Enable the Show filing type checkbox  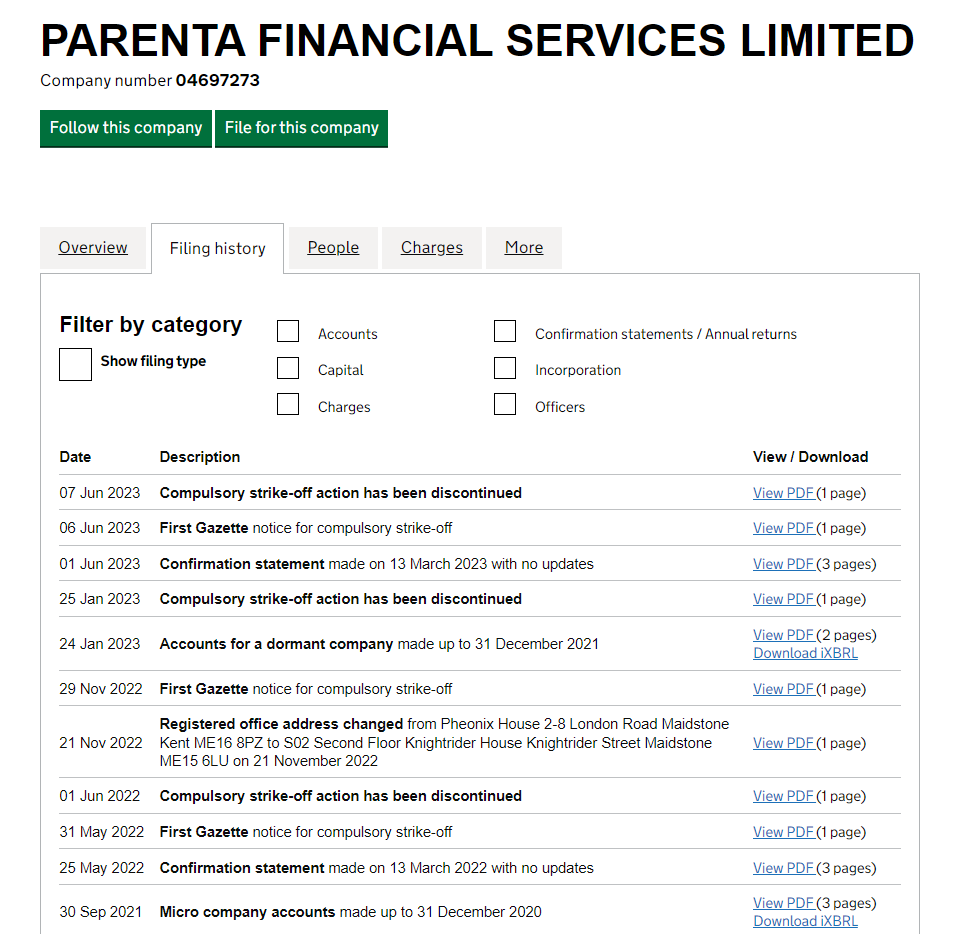tap(76, 364)
